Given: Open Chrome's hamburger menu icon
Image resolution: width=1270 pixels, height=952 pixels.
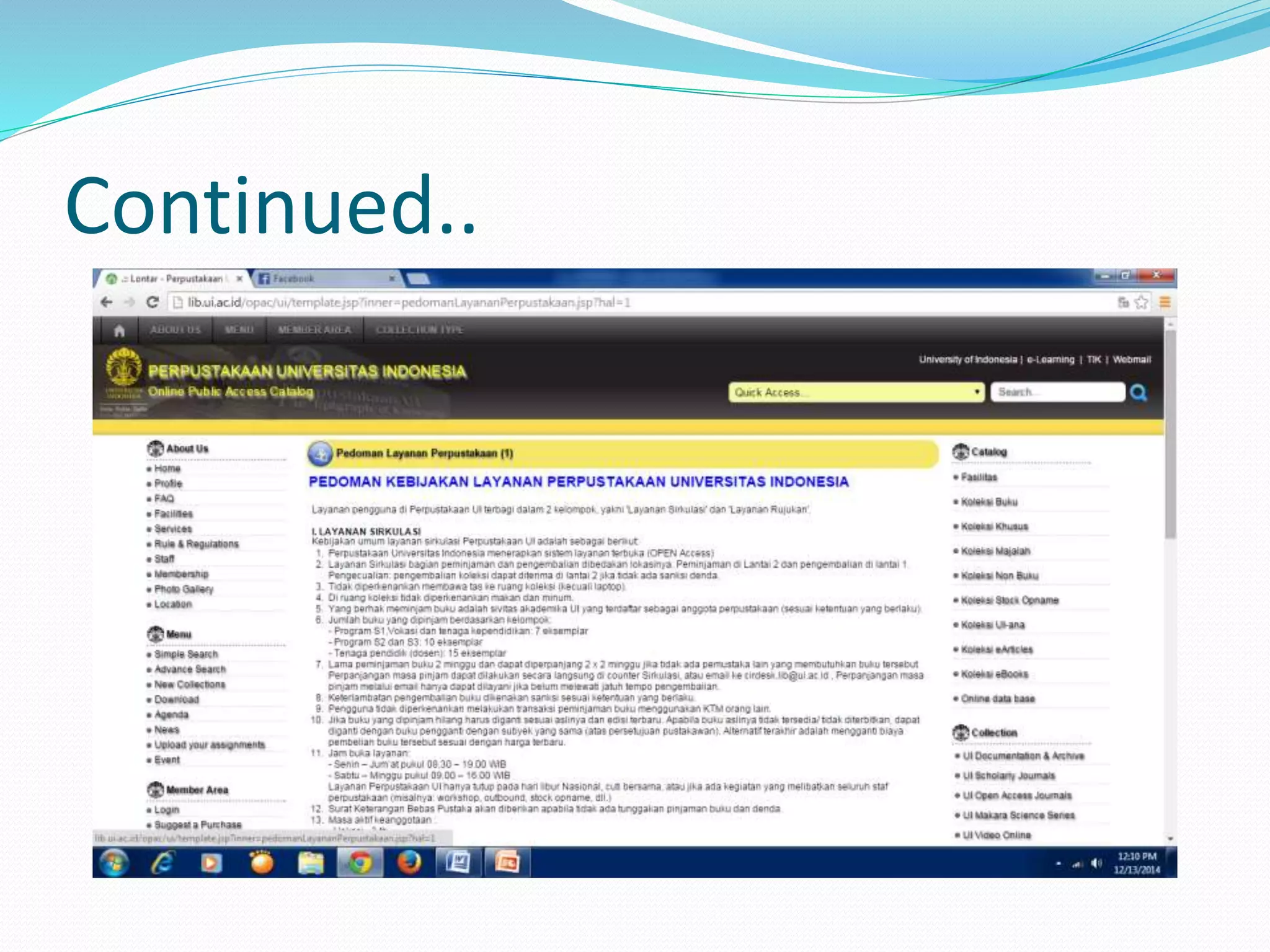Looking at the screenshot, I should tap(1165, 302).
